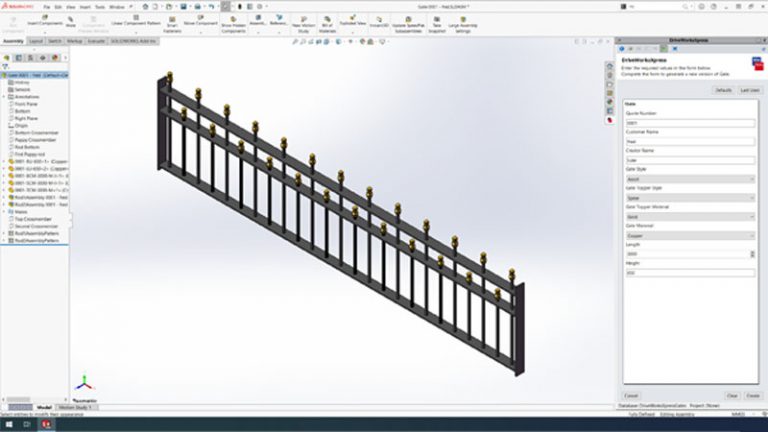Open the Gate Material dropdown

pyautogui.click(x=690, y=236)
